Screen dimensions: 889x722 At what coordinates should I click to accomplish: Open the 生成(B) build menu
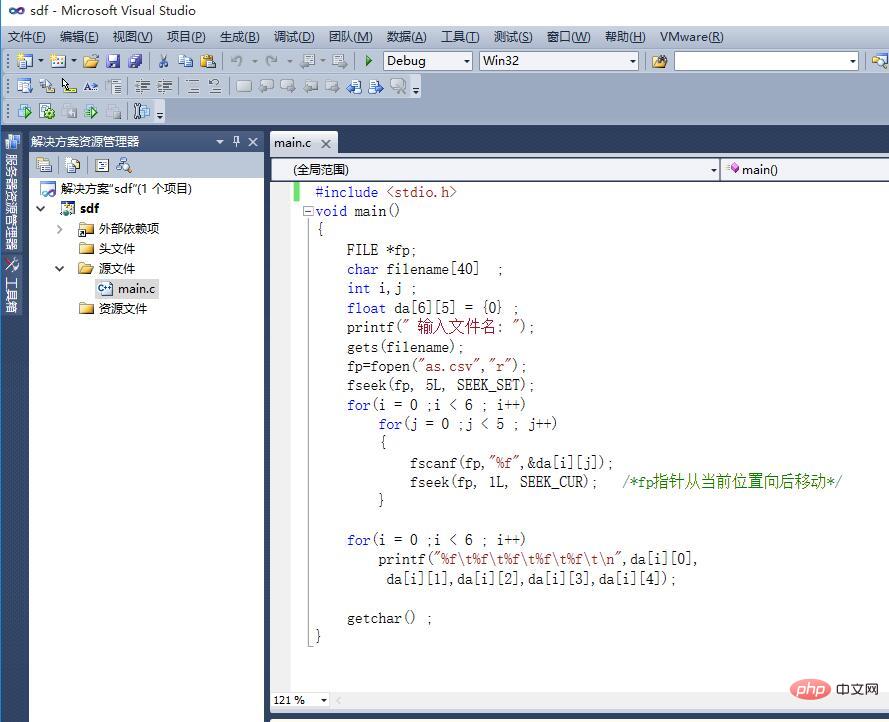click(x=239, y=37)
